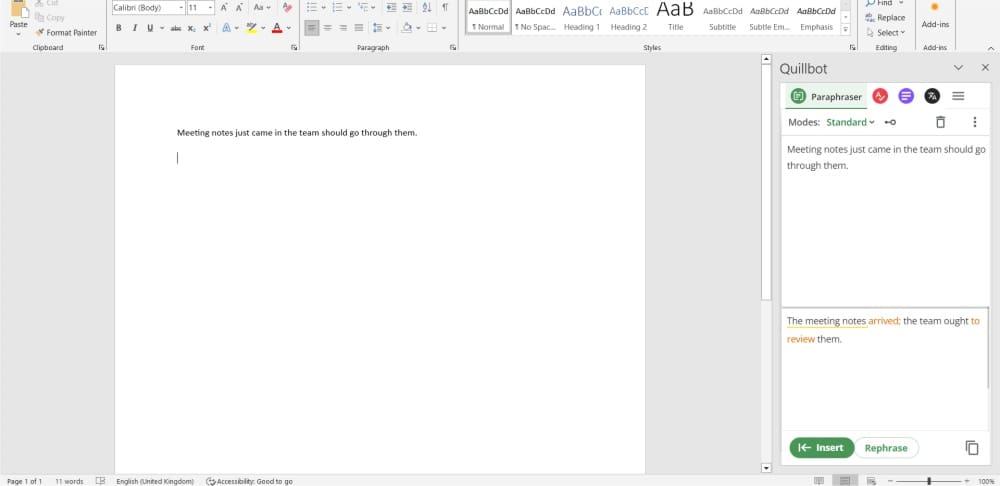Increase font size with grow button

[x=224, y=8]
